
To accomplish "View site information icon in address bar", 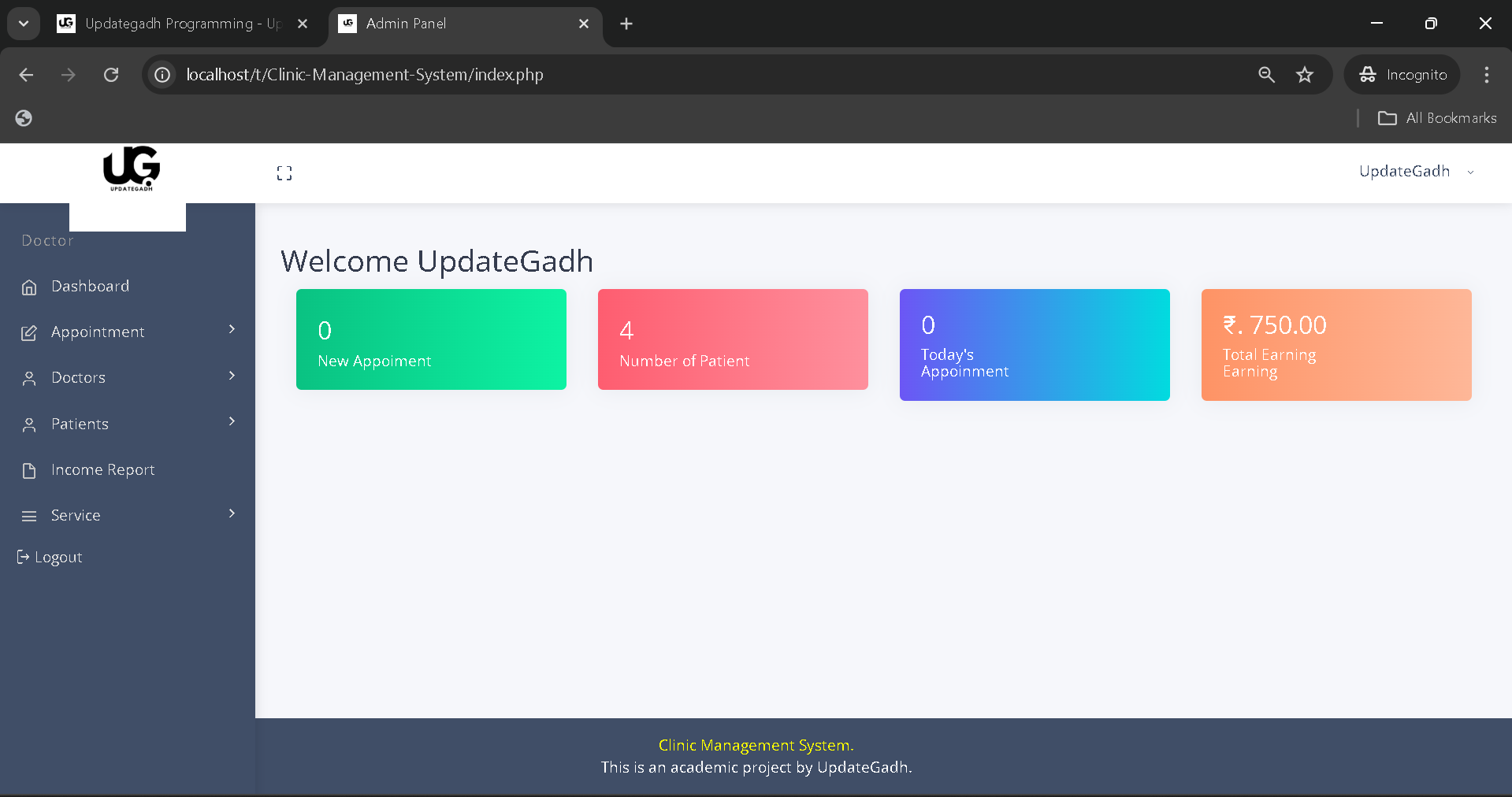I will pyautogui.click(x=162, y=75).
